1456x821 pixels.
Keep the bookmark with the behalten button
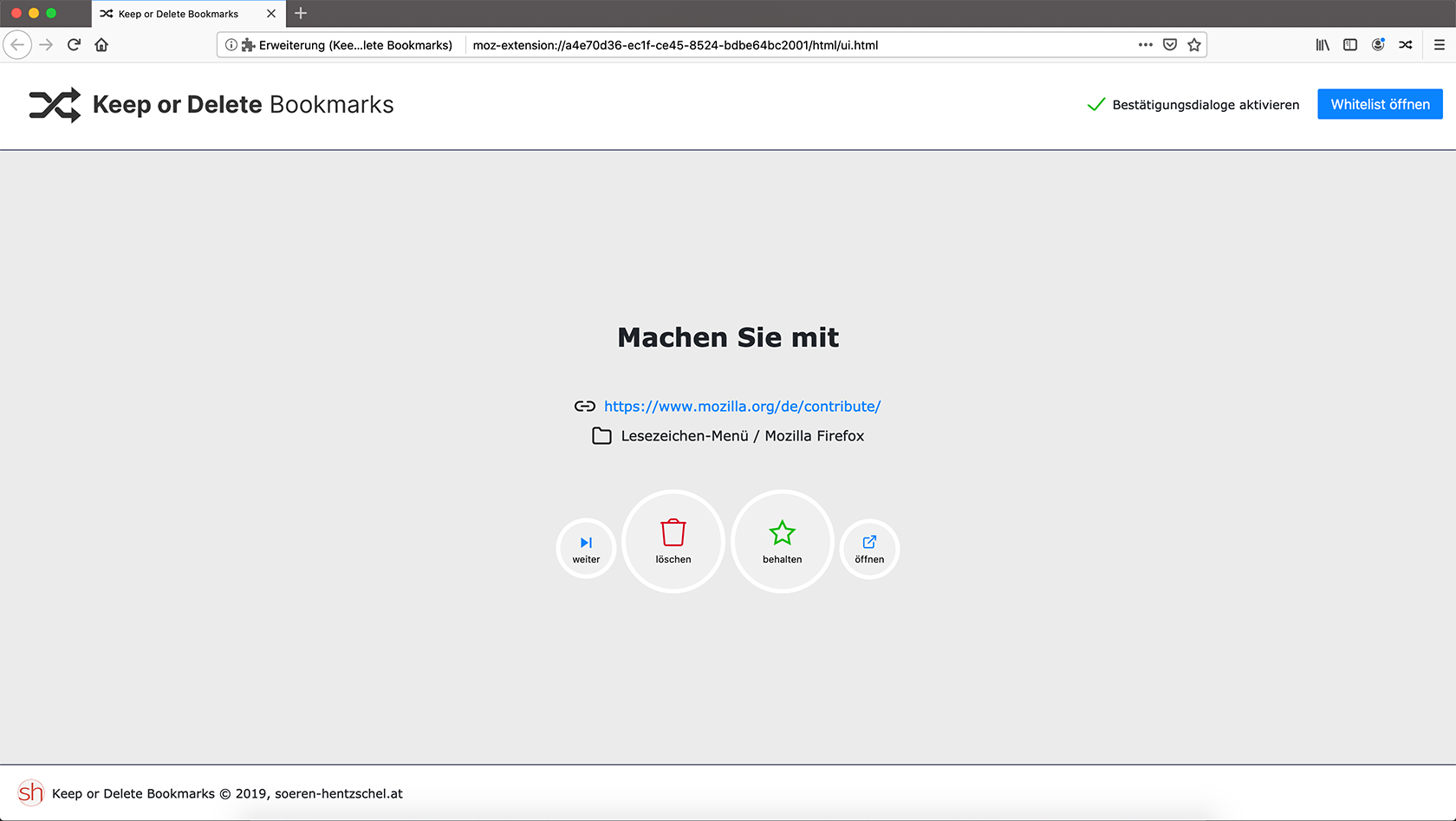point(783,542)
